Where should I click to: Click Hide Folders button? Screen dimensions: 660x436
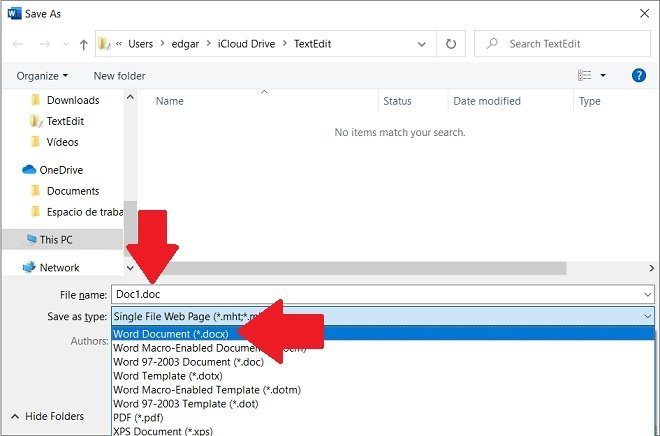tap(47, 416)
